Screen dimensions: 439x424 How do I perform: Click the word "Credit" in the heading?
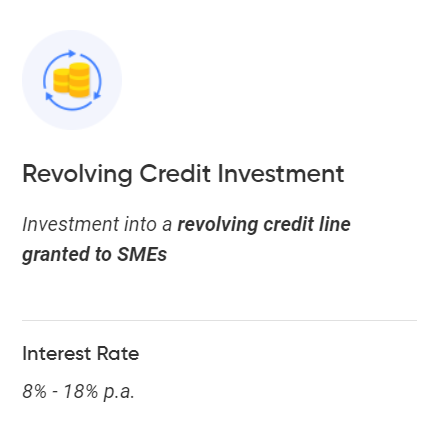pyautogui.click(x=175, y=174)
